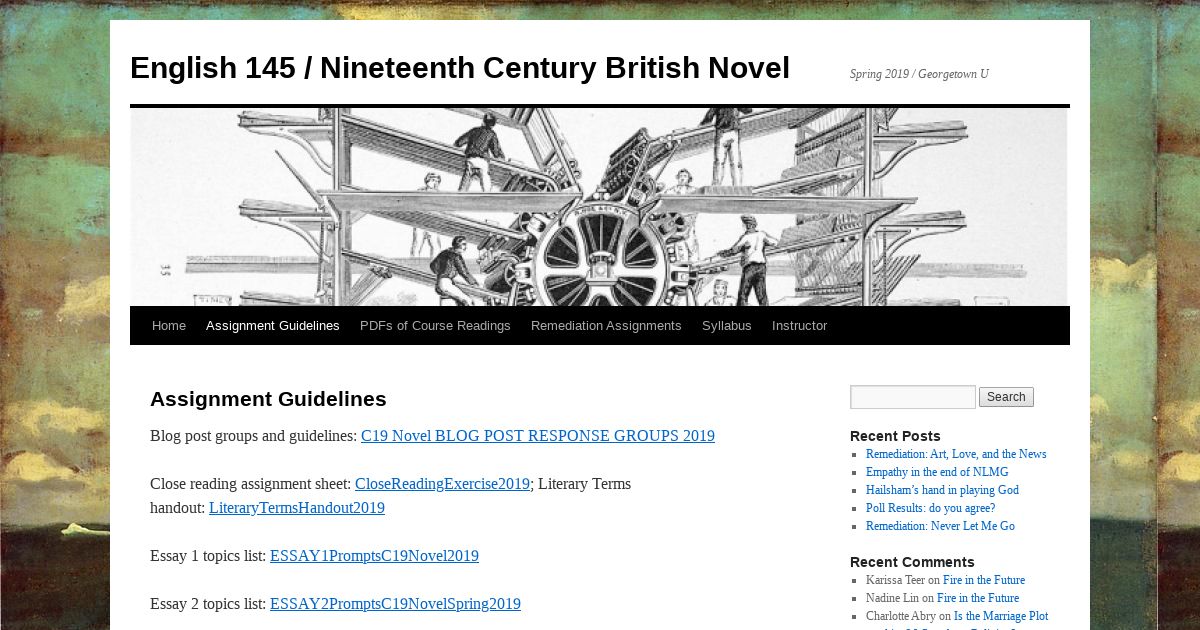Open post Hailsham's hand in playing God

[942, 490]
